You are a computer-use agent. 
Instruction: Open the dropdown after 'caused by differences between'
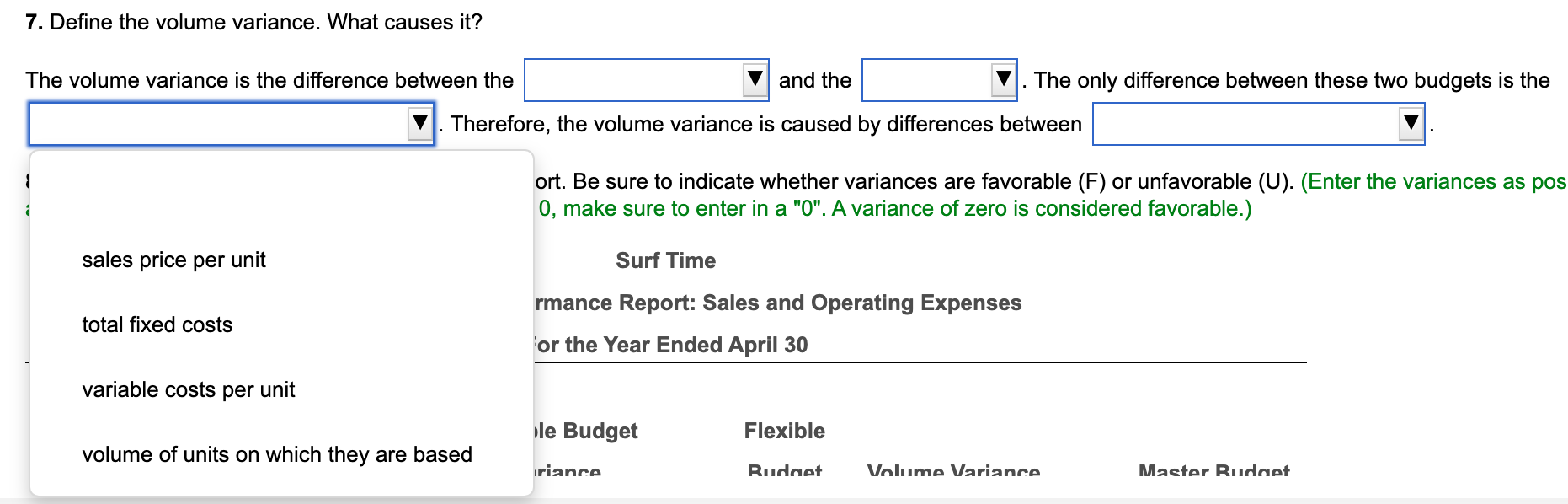point(1255,123)
